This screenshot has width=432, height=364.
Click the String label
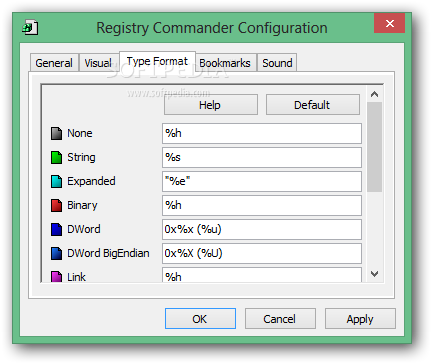[x=81, y=157]
